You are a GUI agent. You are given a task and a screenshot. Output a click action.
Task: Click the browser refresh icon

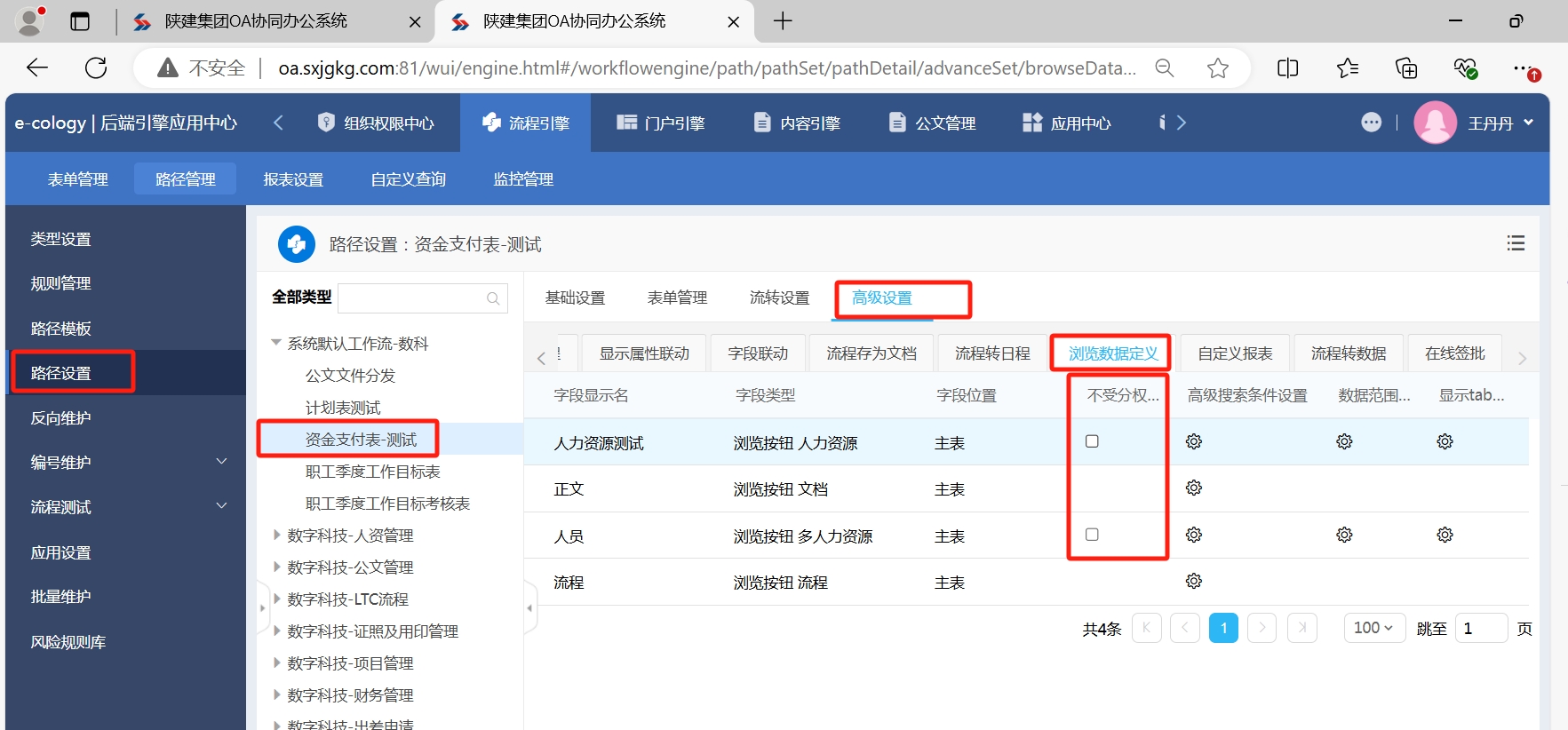pyautogui.click(x=96, y=68)
